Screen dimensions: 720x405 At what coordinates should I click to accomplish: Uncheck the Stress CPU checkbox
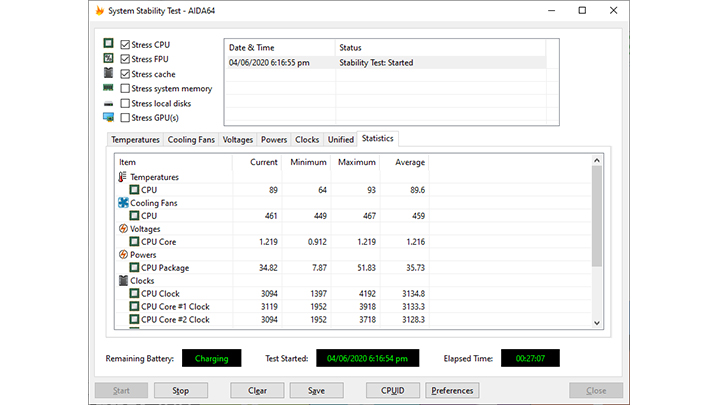click(x=125, y=45)
